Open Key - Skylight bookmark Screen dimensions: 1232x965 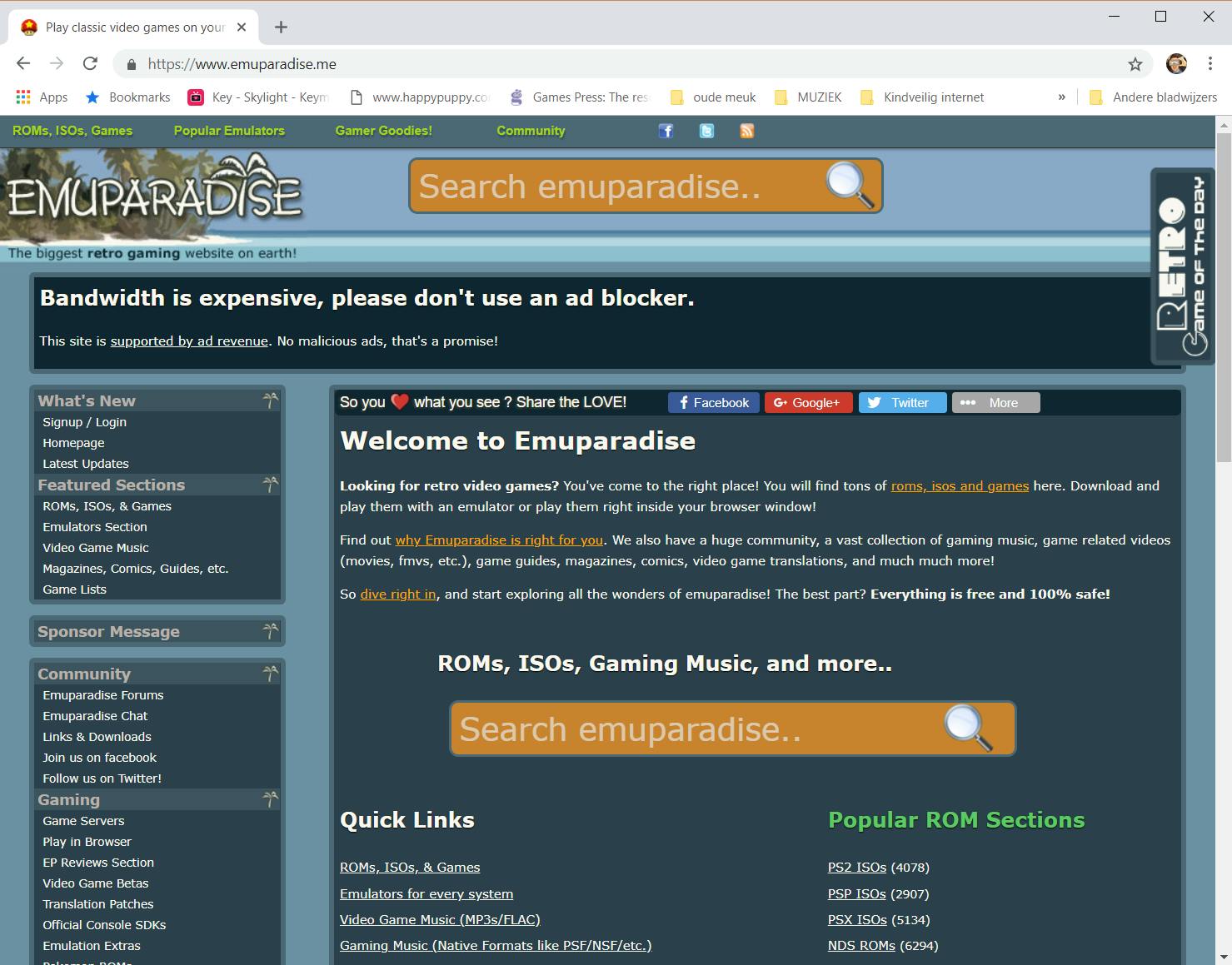click(259, 97)
